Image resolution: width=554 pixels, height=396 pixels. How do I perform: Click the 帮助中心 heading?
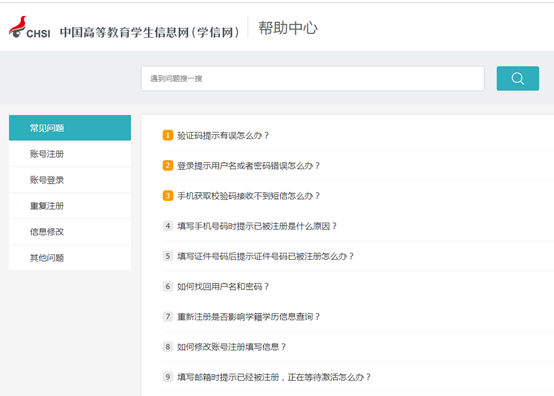tap(288, 28)
